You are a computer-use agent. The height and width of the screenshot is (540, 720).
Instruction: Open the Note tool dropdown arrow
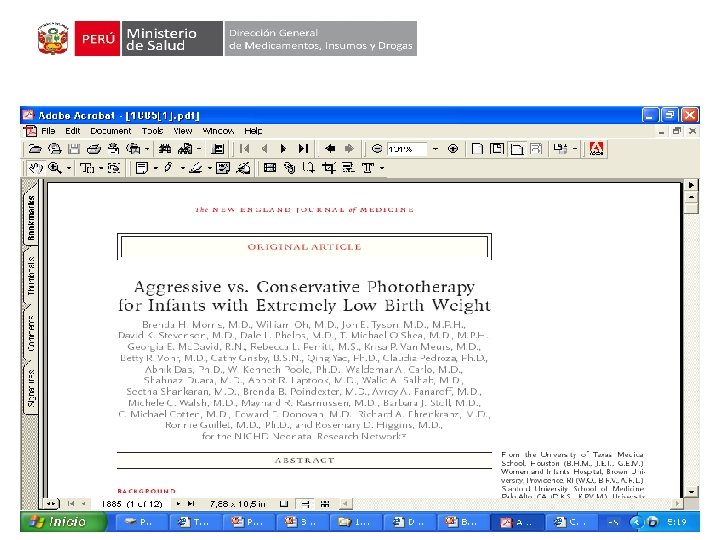pyautogui.click(x=156, y=168)
